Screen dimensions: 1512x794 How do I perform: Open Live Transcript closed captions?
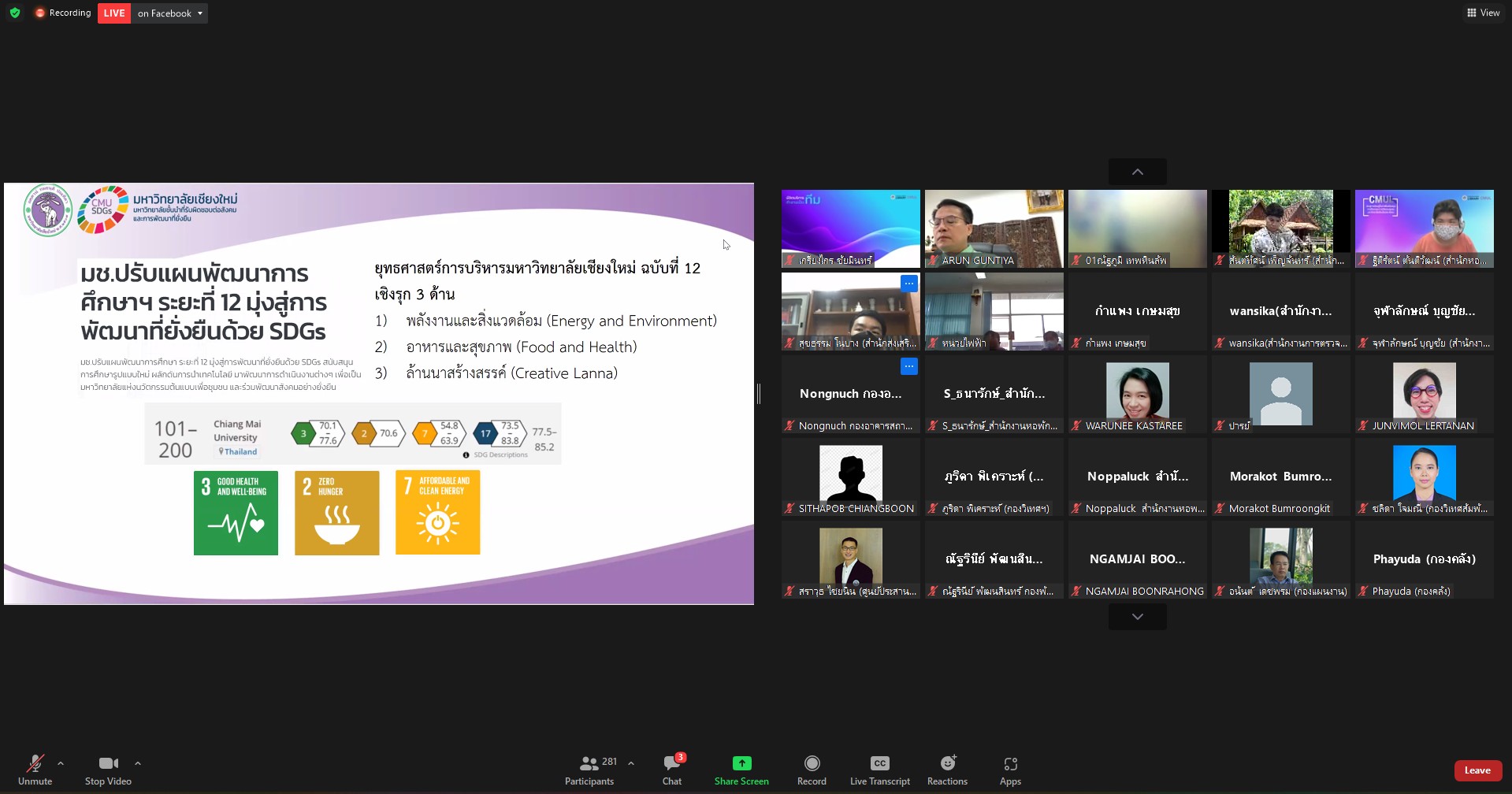pyautogui.click(x=879, y=770)
